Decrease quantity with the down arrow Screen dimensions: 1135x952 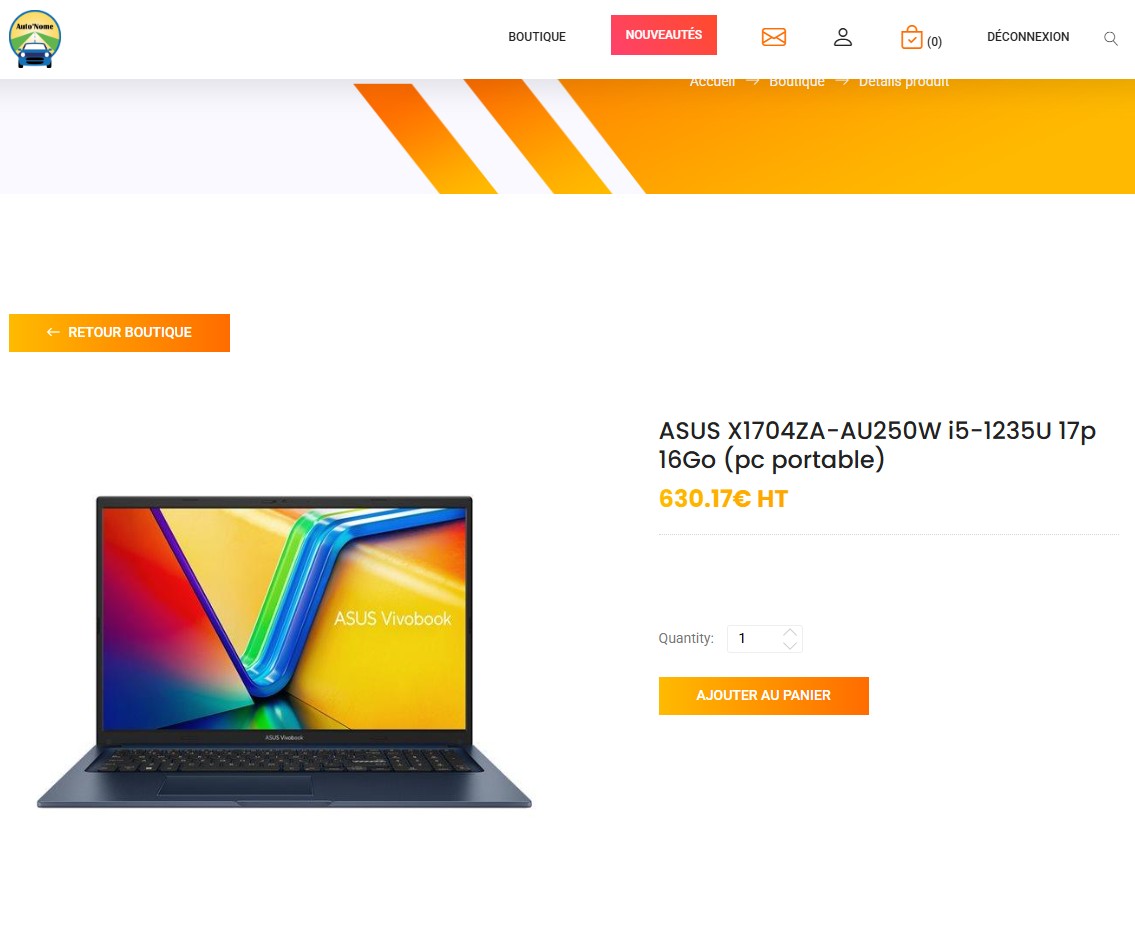(x=790, y=644)
